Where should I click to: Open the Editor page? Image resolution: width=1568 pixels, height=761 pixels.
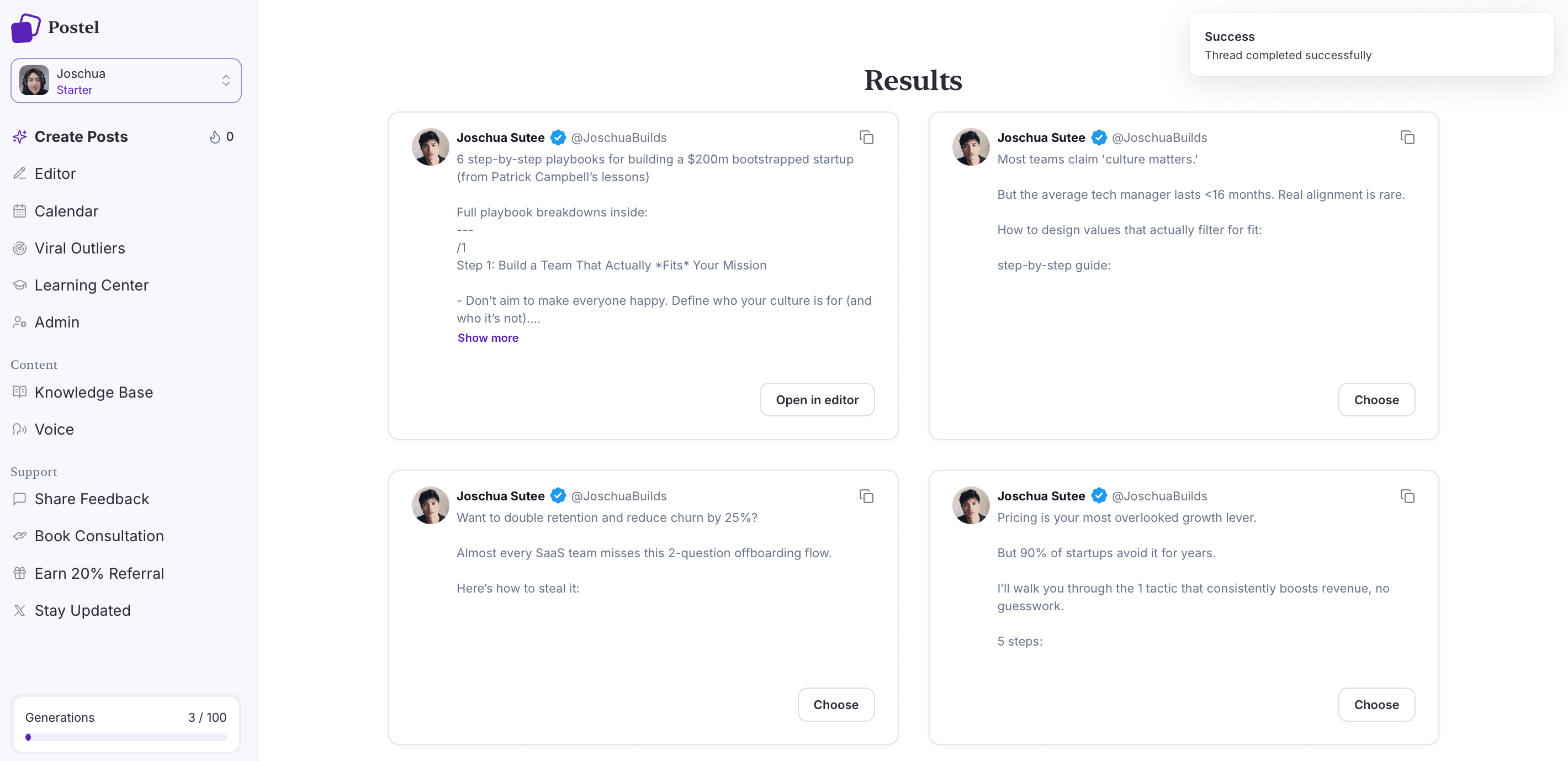pos(55,173)
